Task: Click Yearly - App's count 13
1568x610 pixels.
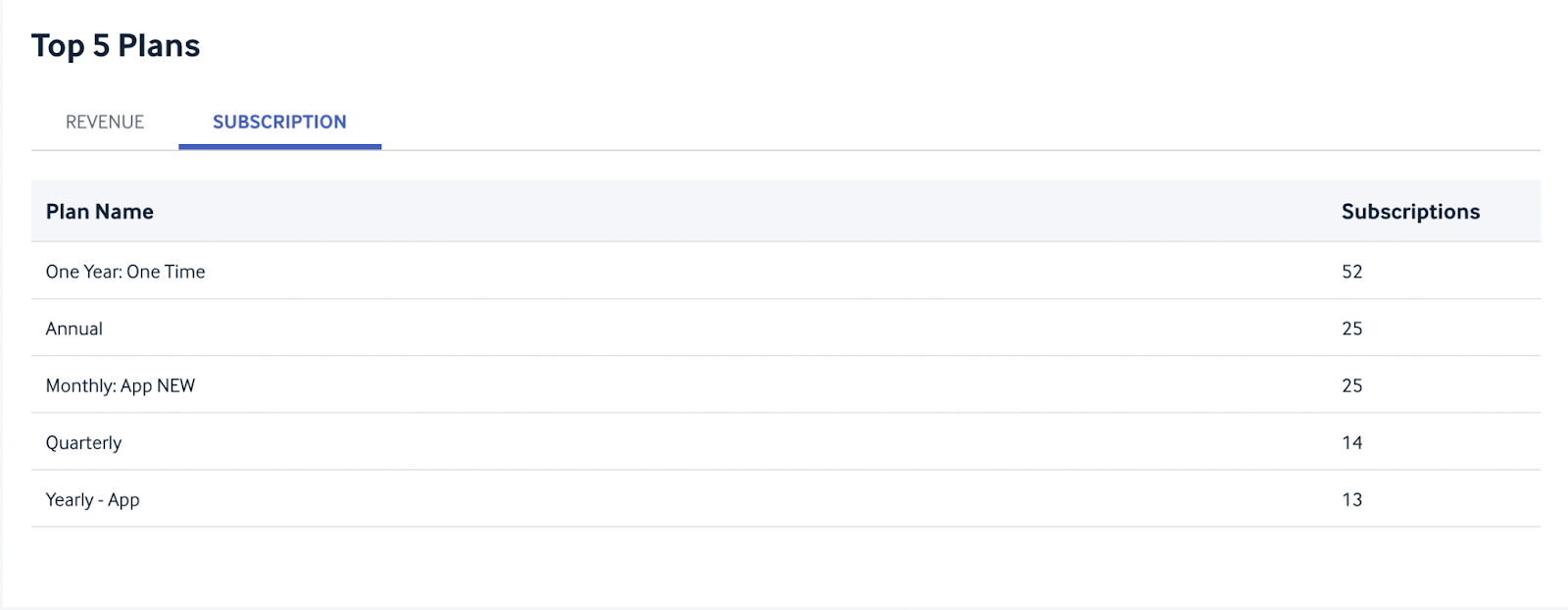Action: click(1351, 499)
